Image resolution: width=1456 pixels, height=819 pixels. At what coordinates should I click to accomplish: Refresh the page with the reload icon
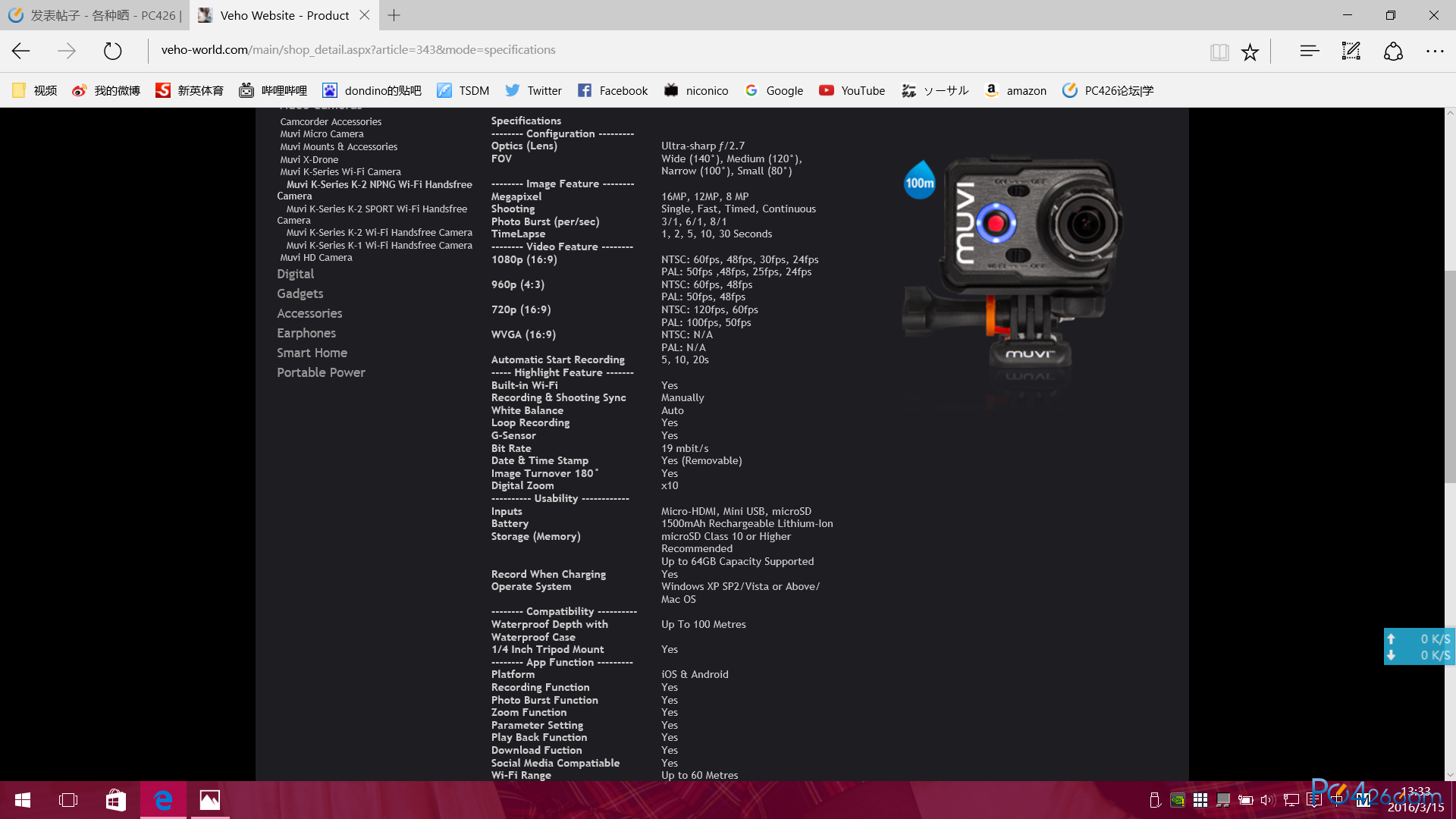[x=112, y=51]
